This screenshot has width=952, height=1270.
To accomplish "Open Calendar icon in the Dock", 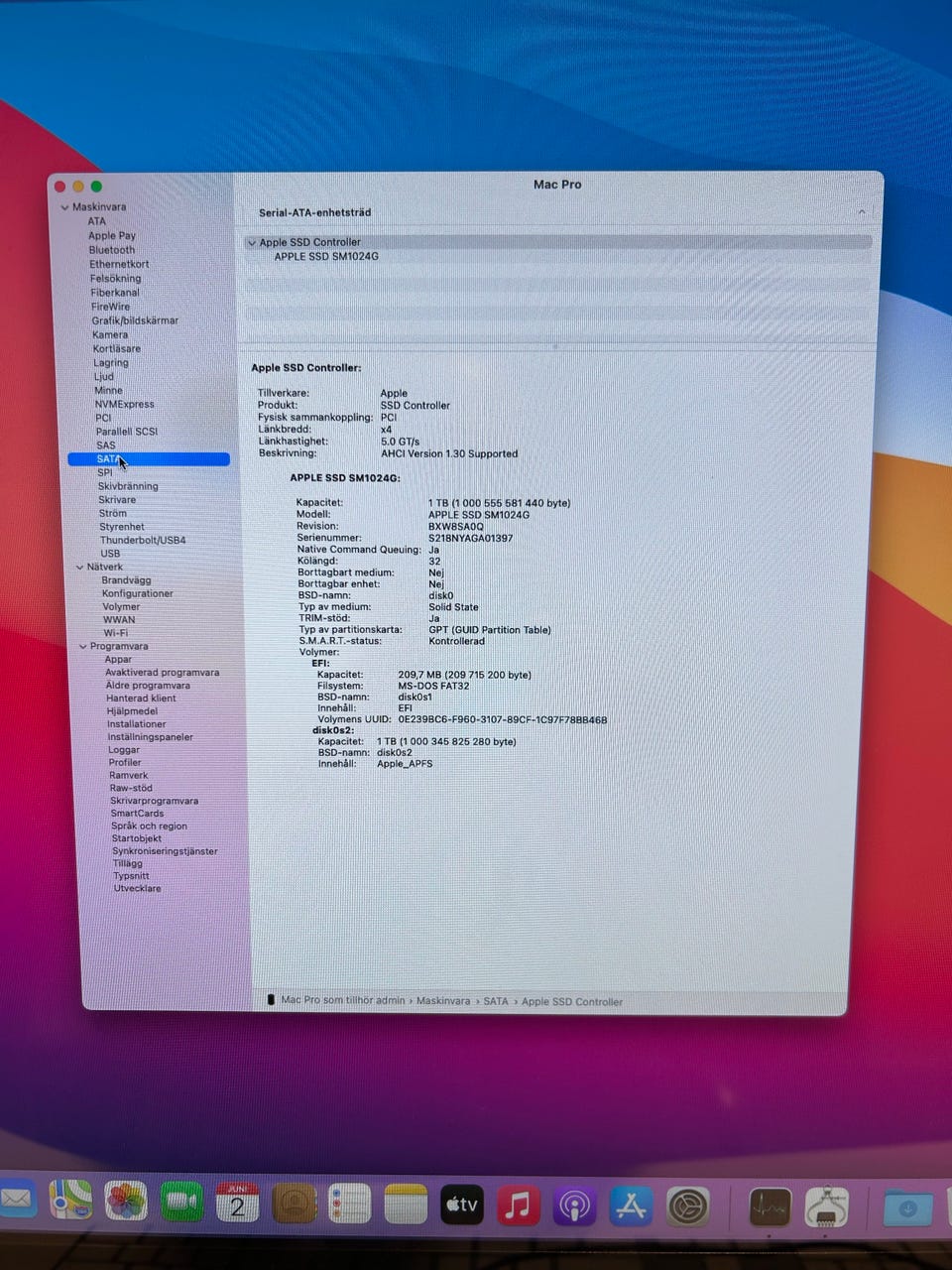I will coord(237,1203).
